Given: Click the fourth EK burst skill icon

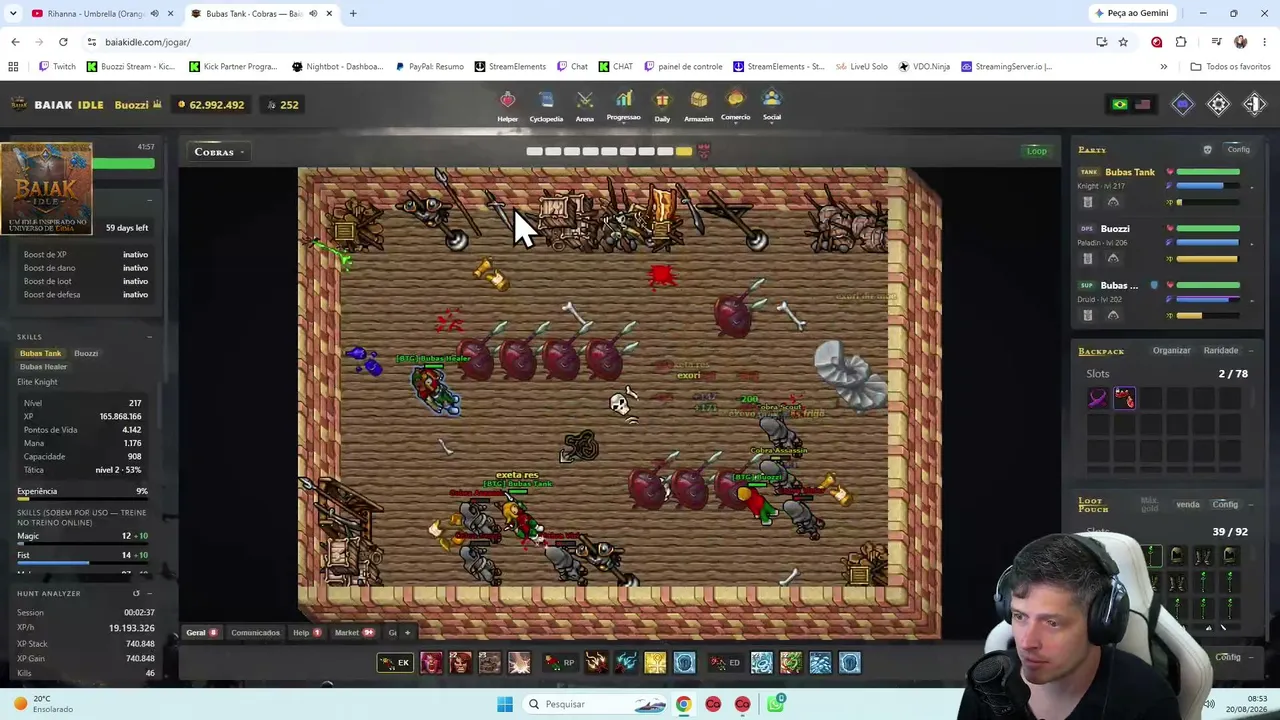Looking at the screenshot, I should [x=519, y=662].
